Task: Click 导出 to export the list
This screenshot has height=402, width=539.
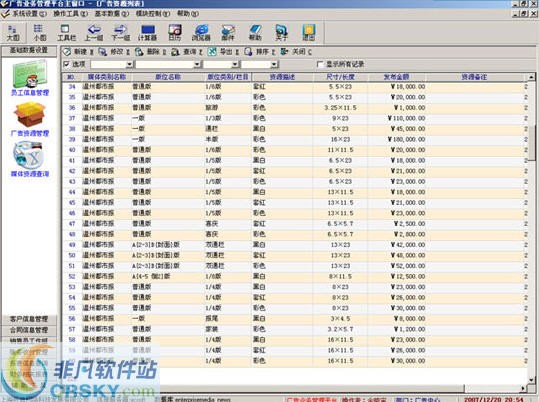Action: coord(223,52)
